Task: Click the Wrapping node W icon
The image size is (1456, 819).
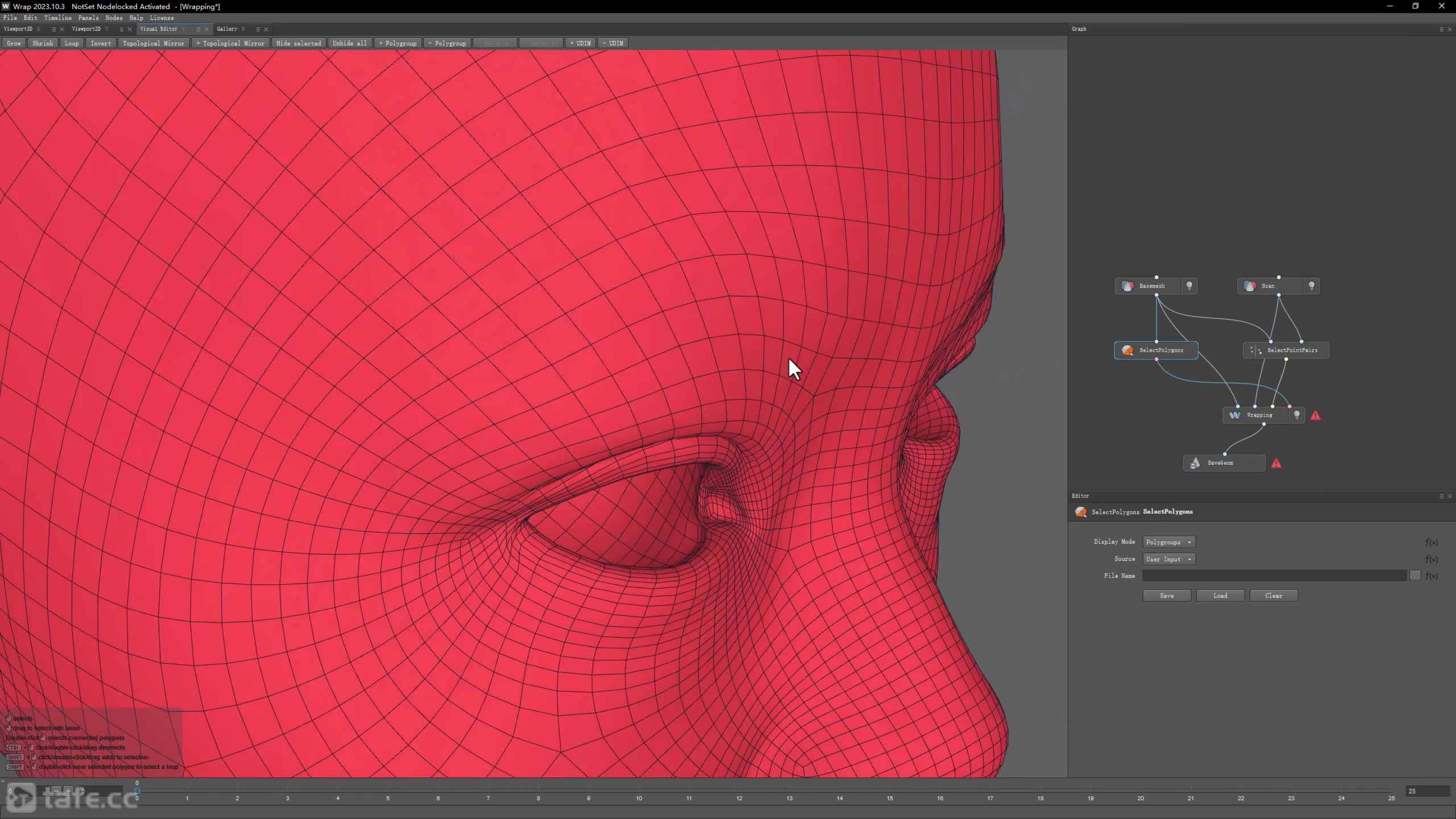Action: coord(1235,415)
